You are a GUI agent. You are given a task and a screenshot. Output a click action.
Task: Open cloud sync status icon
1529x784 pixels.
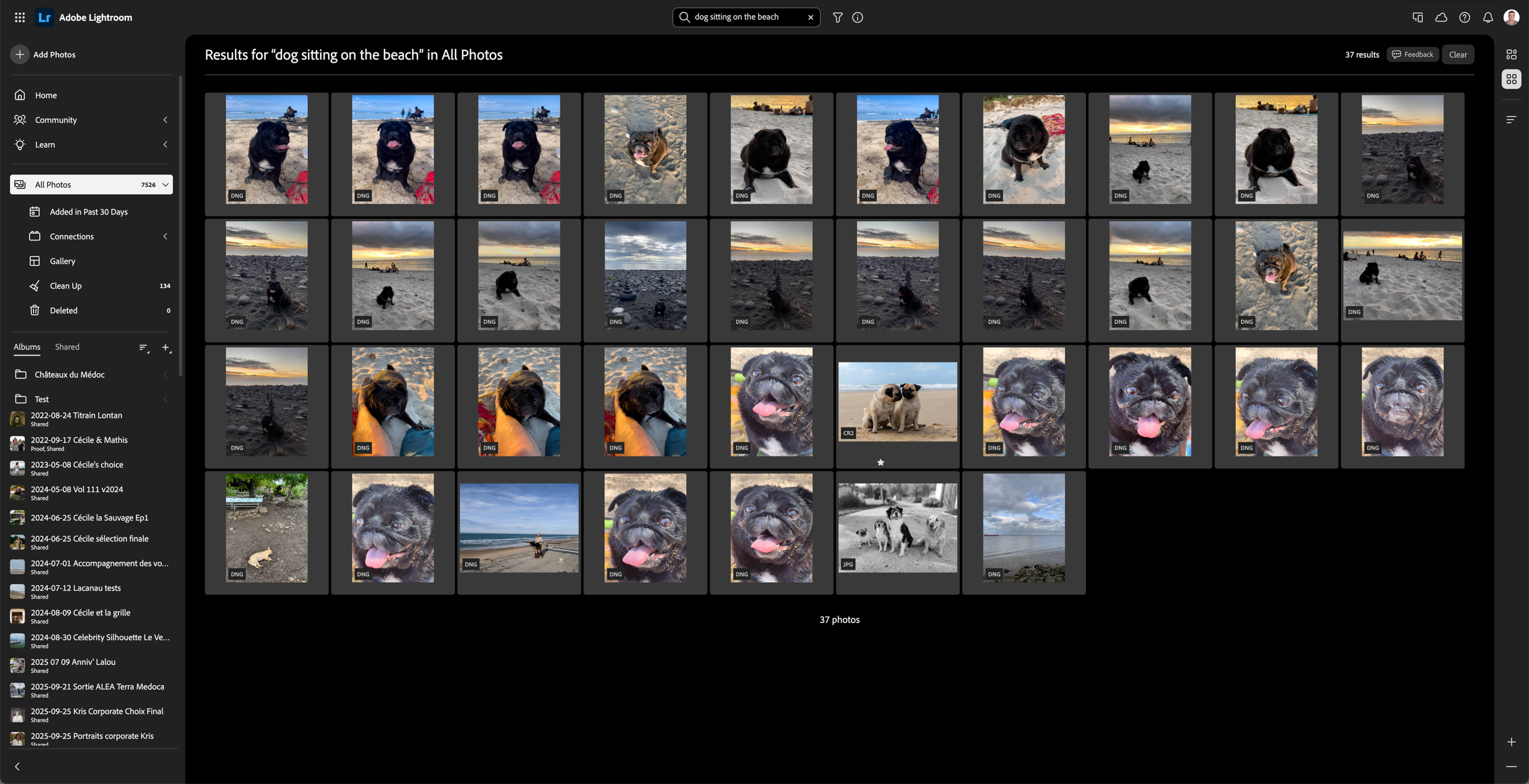(1441, 17)
